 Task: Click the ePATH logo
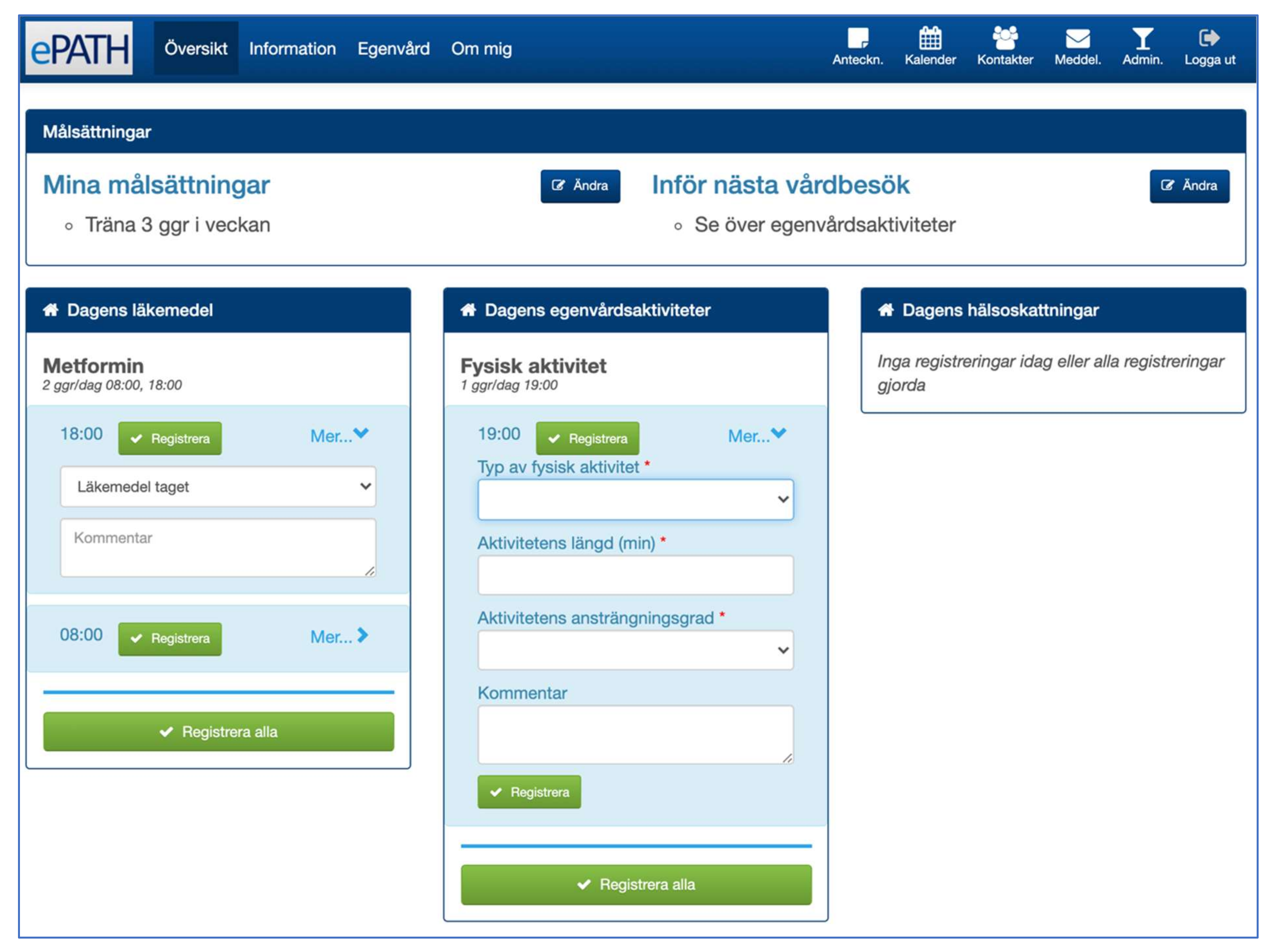(79, 48)
